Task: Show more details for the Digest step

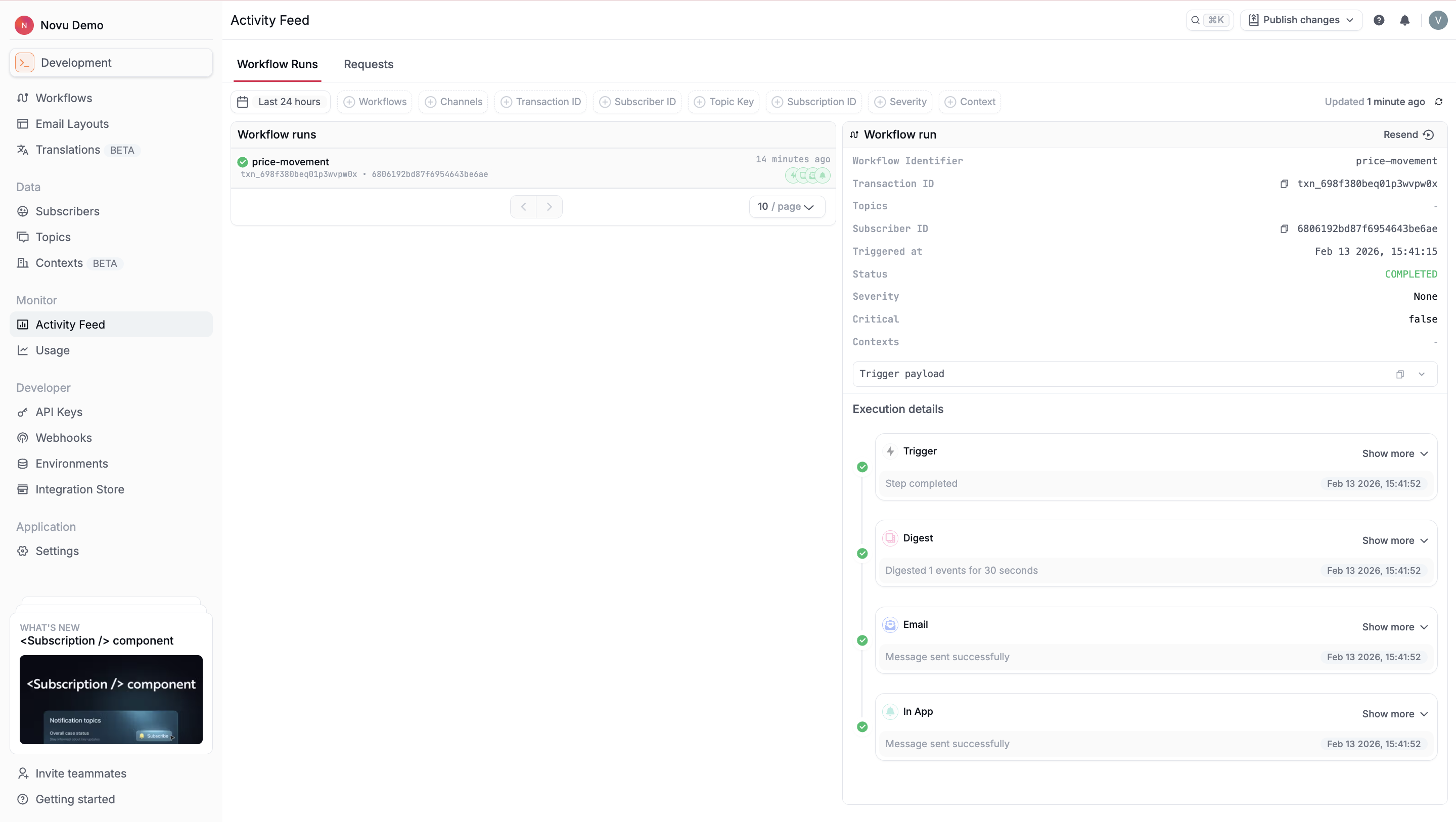Action: [x=1394, y=540]
